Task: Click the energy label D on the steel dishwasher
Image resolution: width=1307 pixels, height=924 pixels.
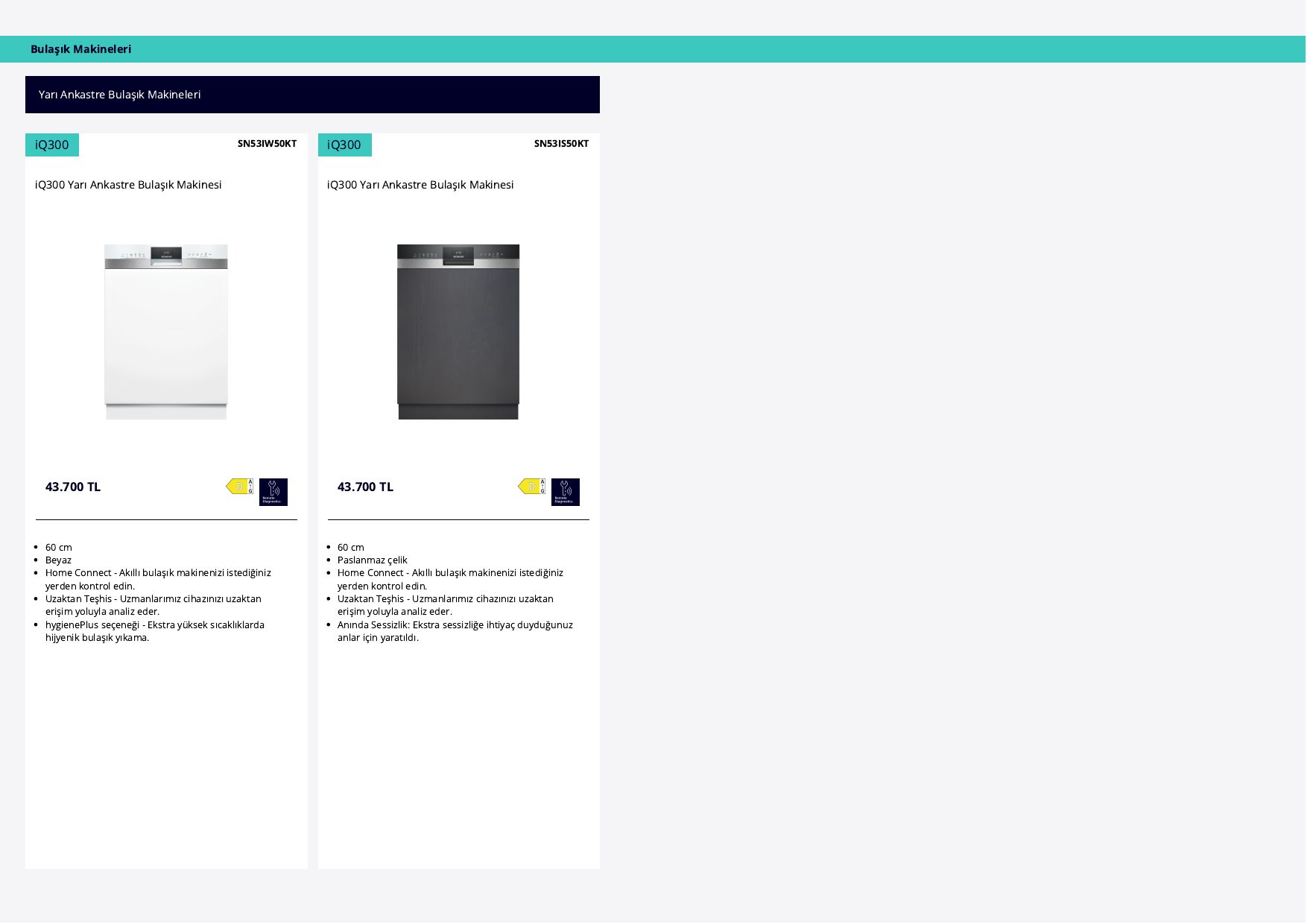Action: [532, 487]
